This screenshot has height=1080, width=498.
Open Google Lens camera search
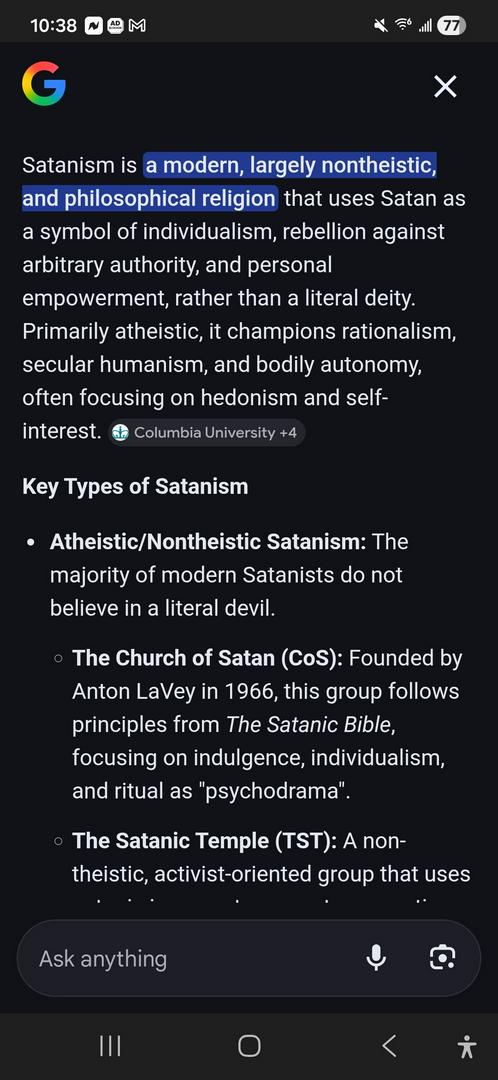[442, 957]
